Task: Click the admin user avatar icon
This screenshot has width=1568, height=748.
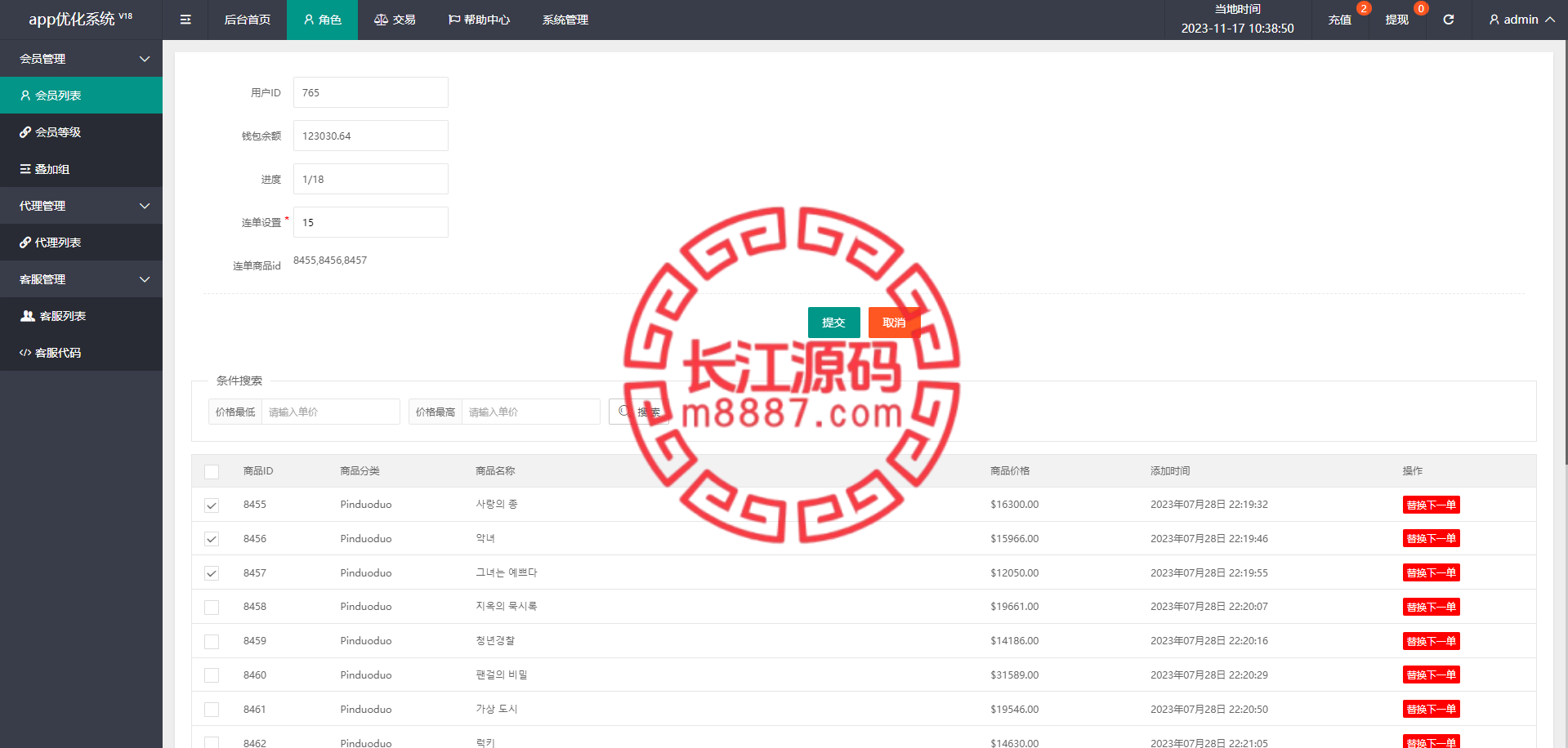Action: point(1494,20)
